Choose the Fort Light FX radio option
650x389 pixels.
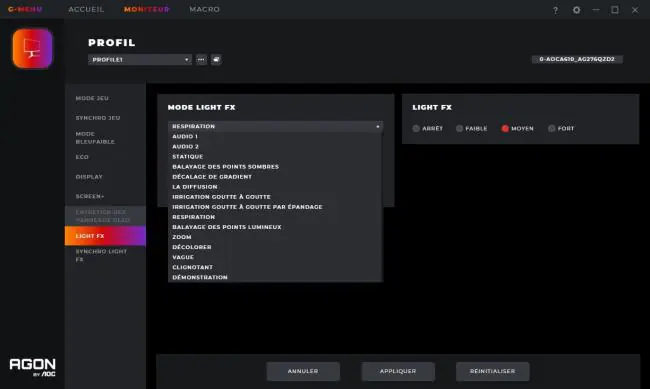561,129
